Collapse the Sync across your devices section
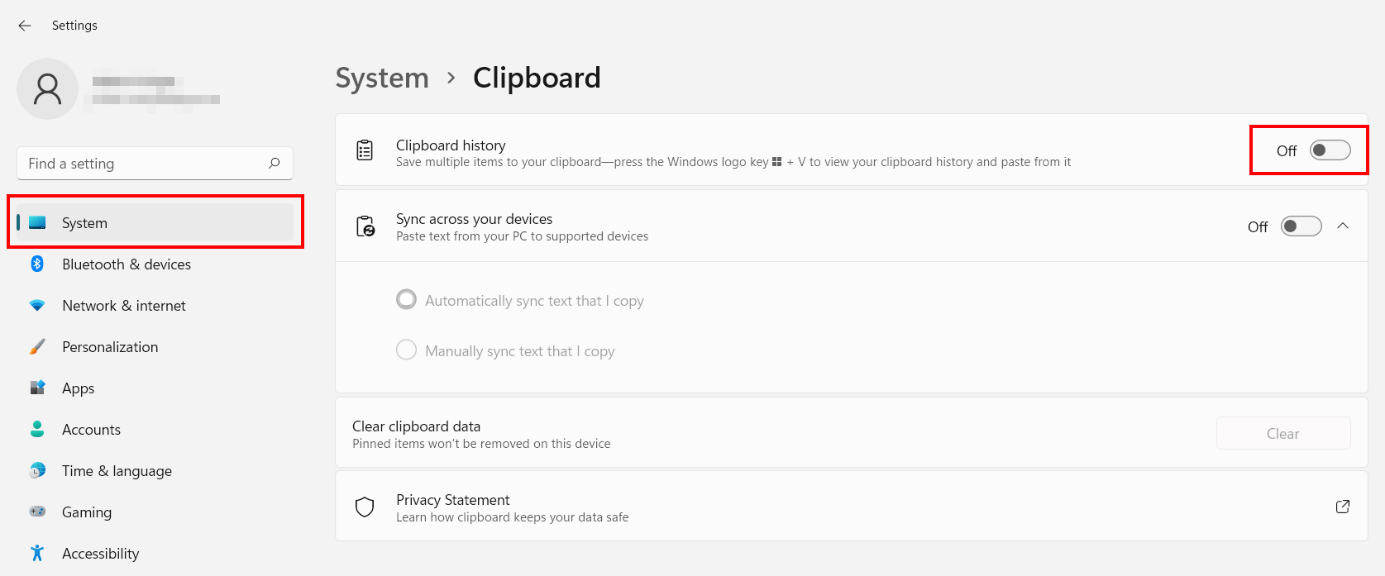 click(1343, 226)
